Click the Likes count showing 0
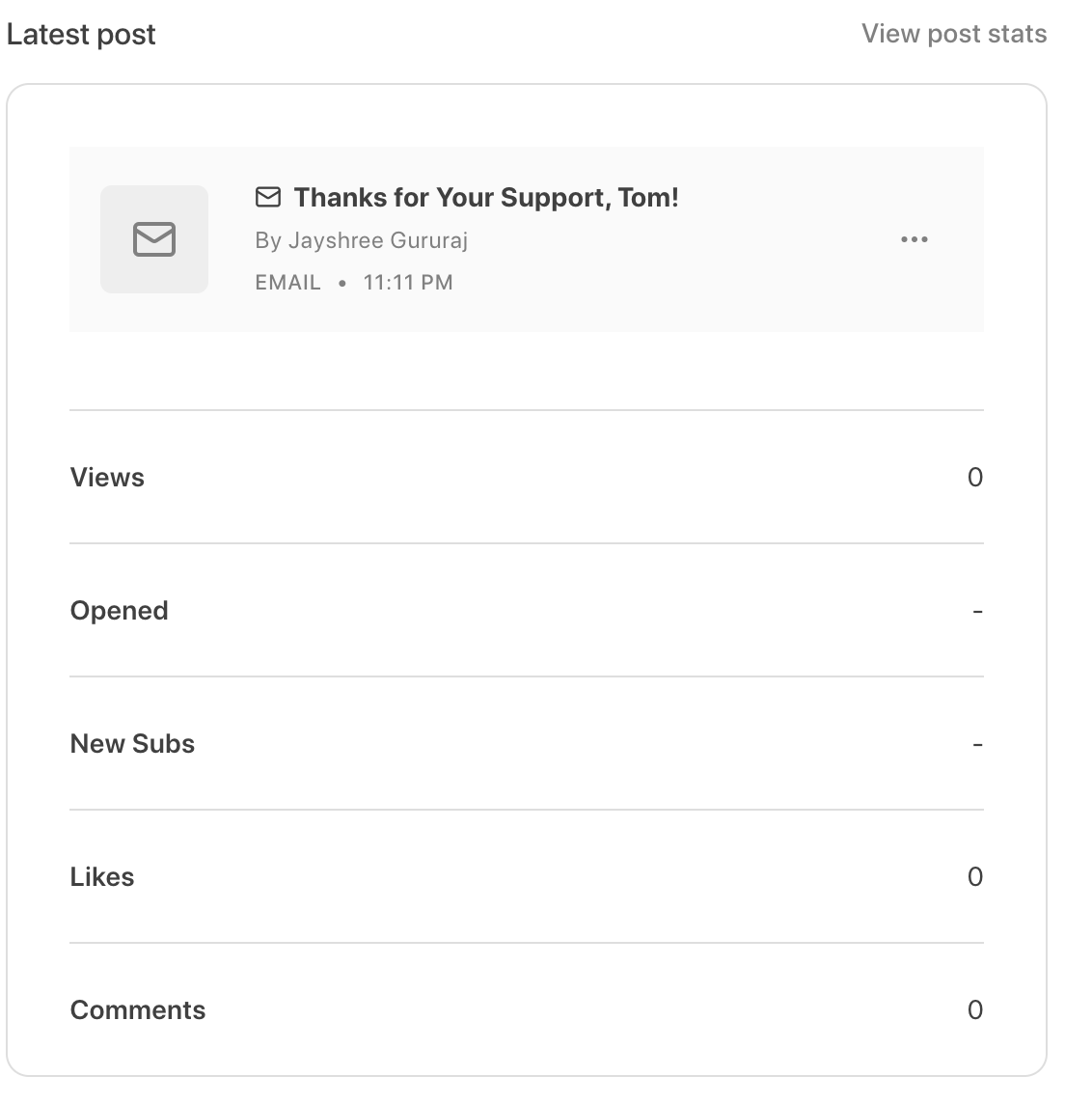This screenshot has height=1104, width=1092. (x=975, y=876)
